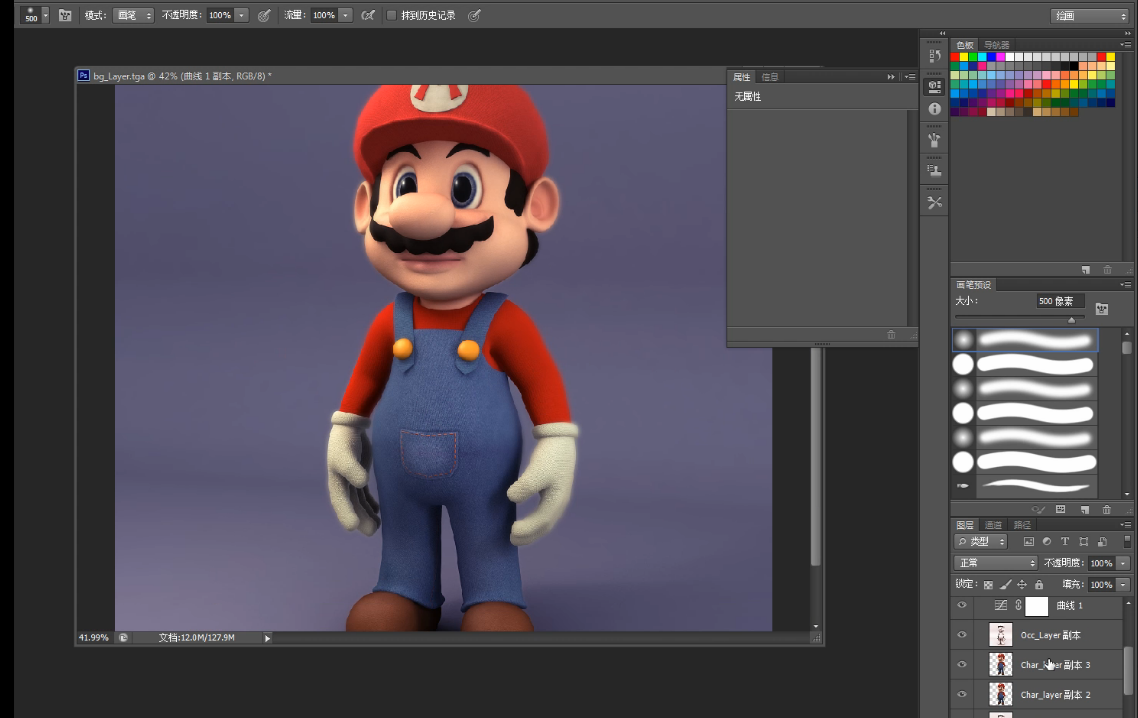Viewport: 1138px width, 718px height.
Task: Filter layers by type layers (T icon)
Action: point(1064,542)
